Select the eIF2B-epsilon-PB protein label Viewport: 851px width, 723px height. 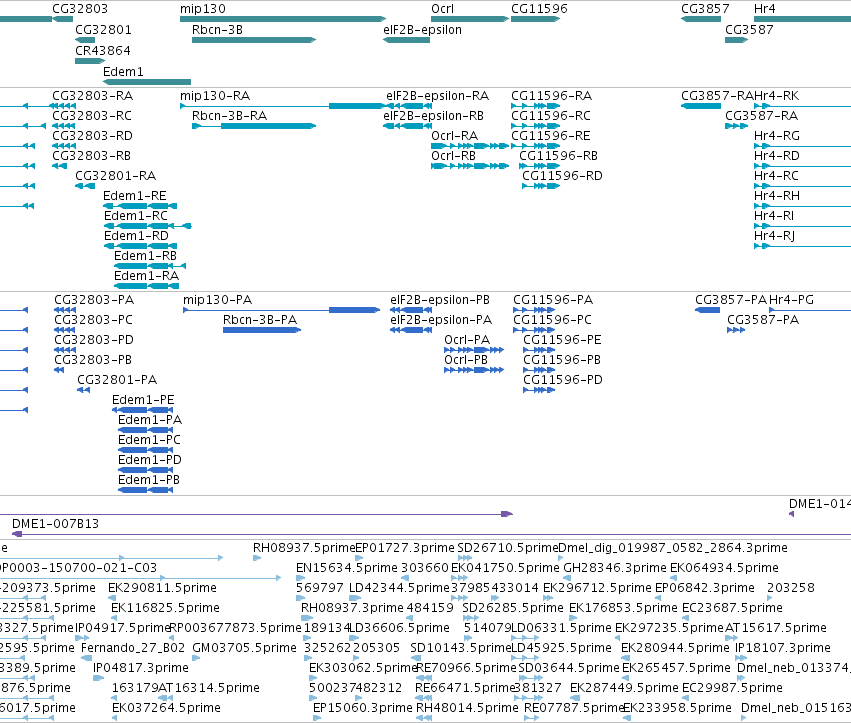click(440, 300)
